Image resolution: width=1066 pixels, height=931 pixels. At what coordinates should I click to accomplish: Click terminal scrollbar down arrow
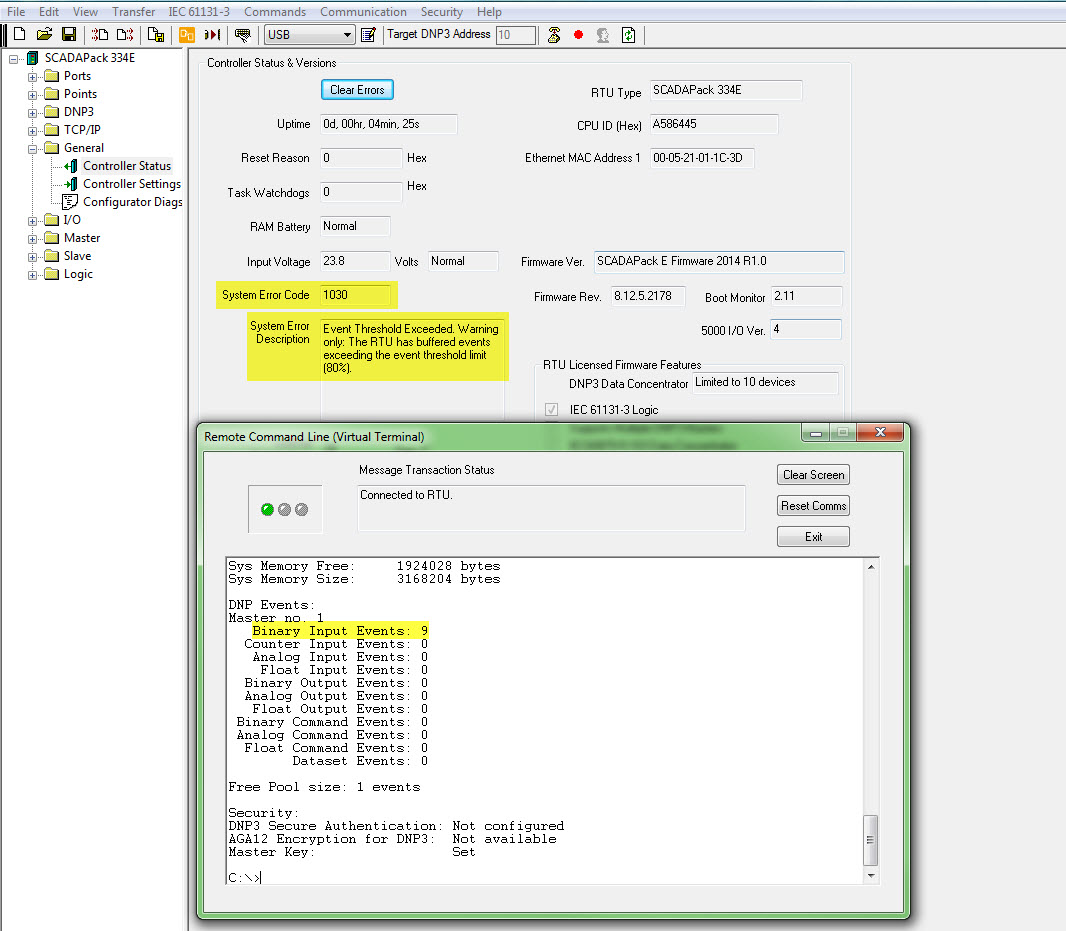coord(871,875)
